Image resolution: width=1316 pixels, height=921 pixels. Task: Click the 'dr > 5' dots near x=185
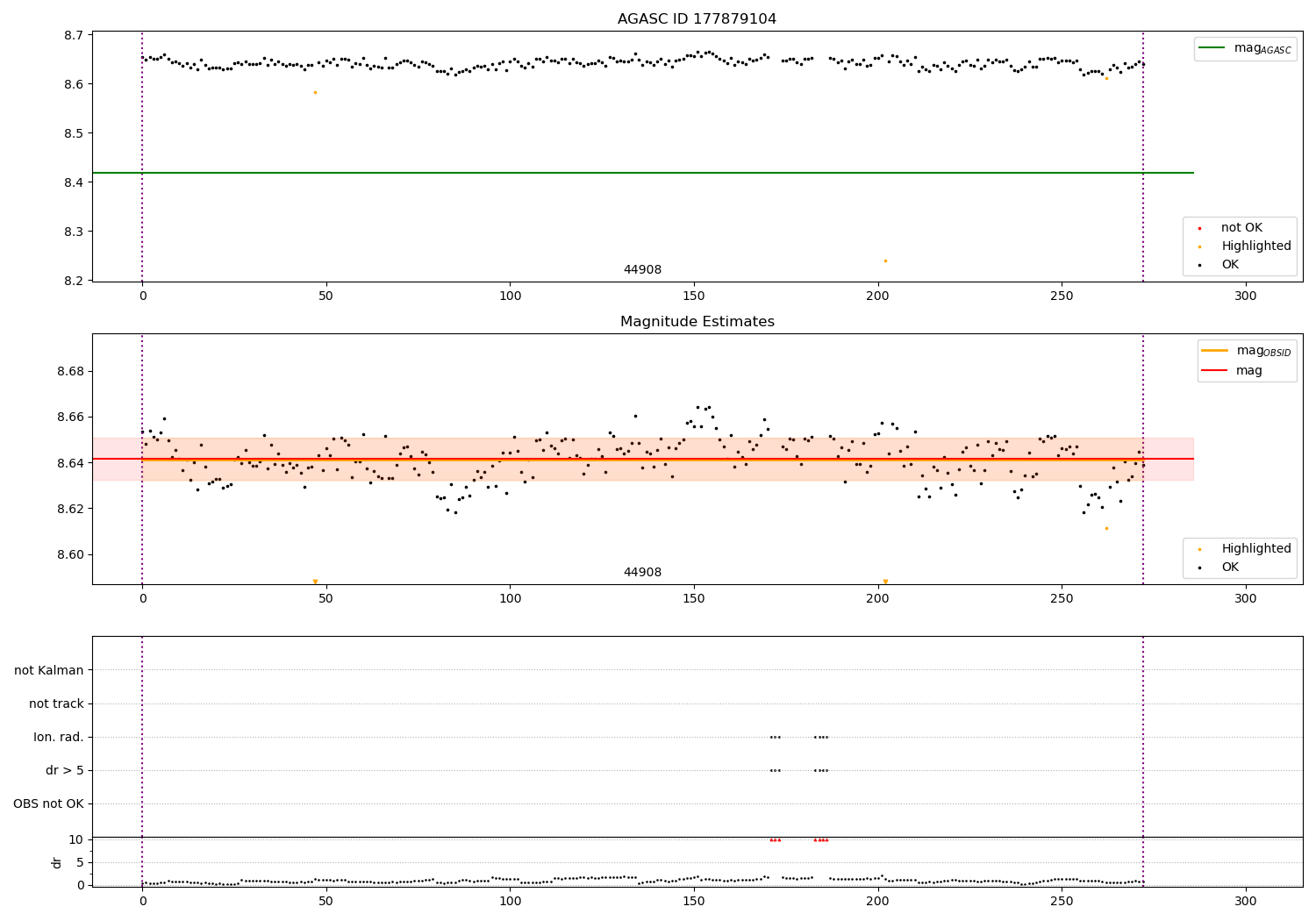[820, 770]
